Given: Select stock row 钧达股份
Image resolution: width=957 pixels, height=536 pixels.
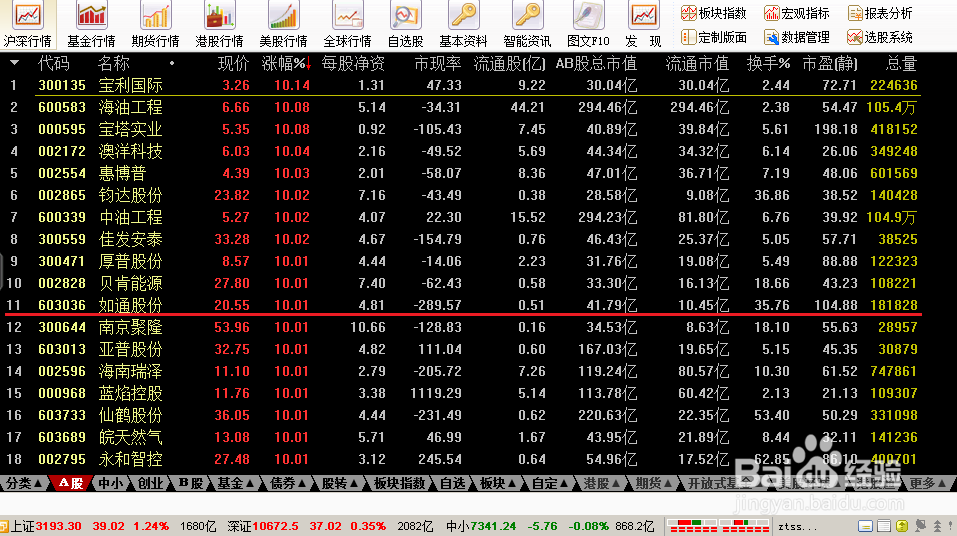Looking at the screenshot, I should pyautogui.click(x=461, y=195).
